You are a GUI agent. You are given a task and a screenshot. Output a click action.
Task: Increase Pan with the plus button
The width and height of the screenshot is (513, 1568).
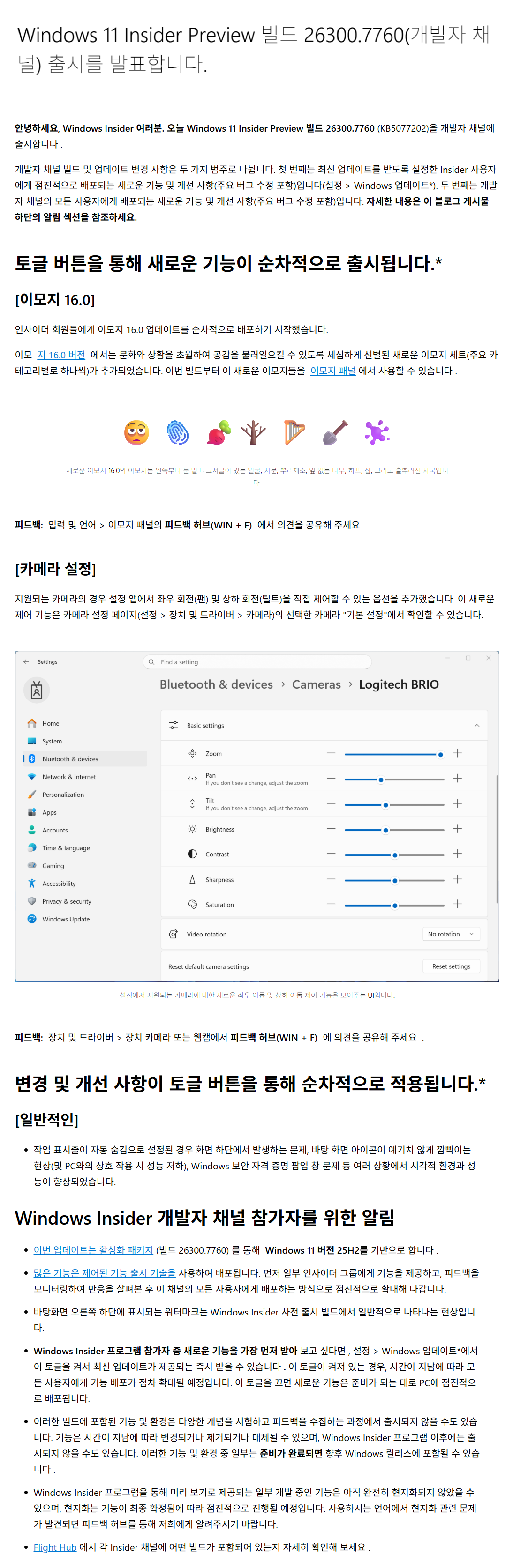[457, 778]
